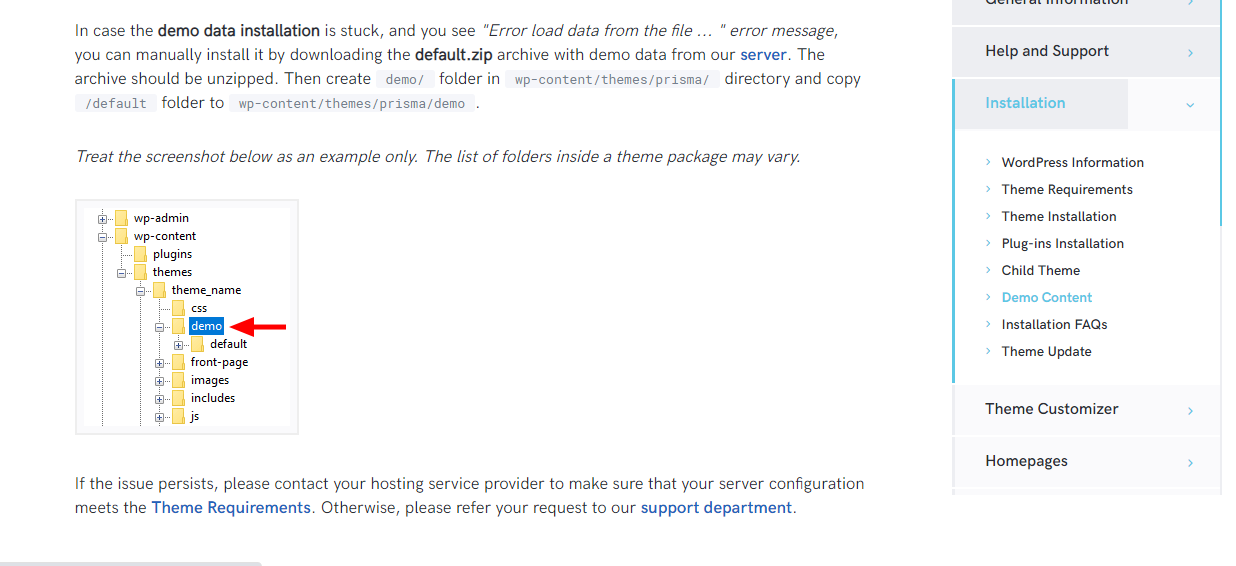Follow the server download link
The width and height of the screenshot is (1236, 566).
point(763,54)
